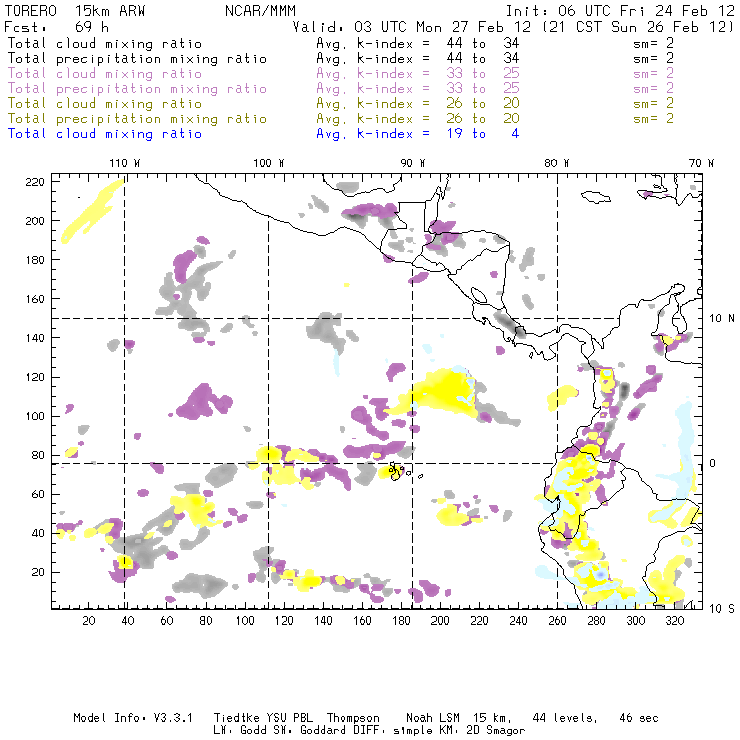Image resolution: width=740 pixels, height=740 pixels.
Task: Click the "10 N" latitude label
Action: (722, 319)
